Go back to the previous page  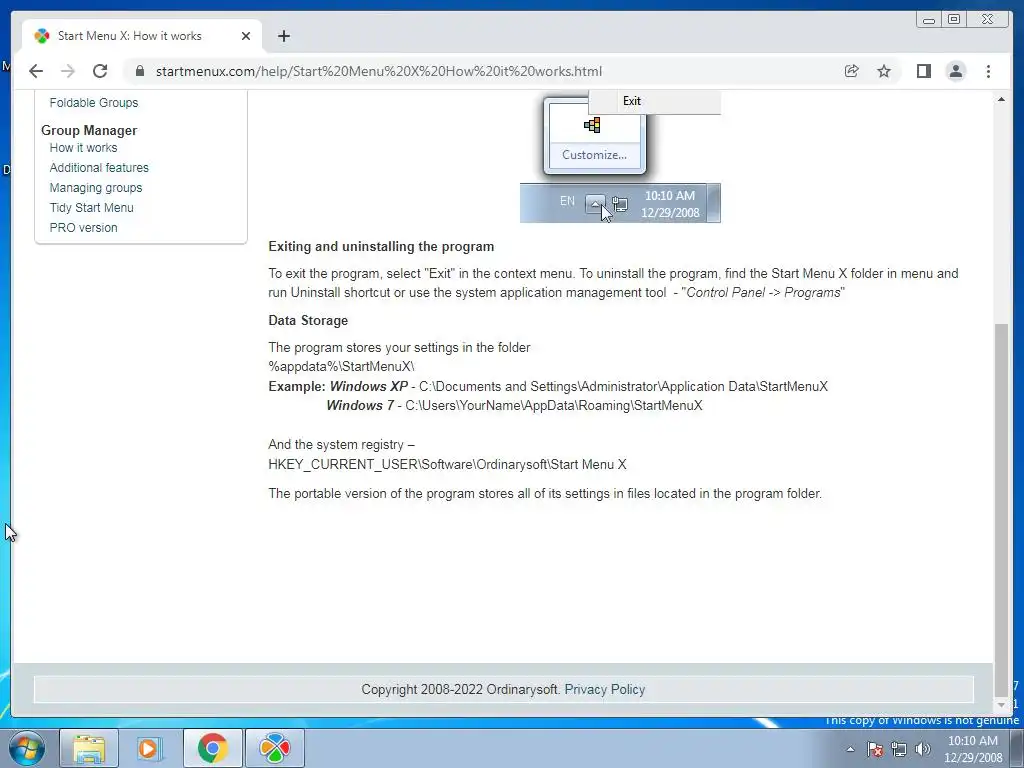(36, 71)
